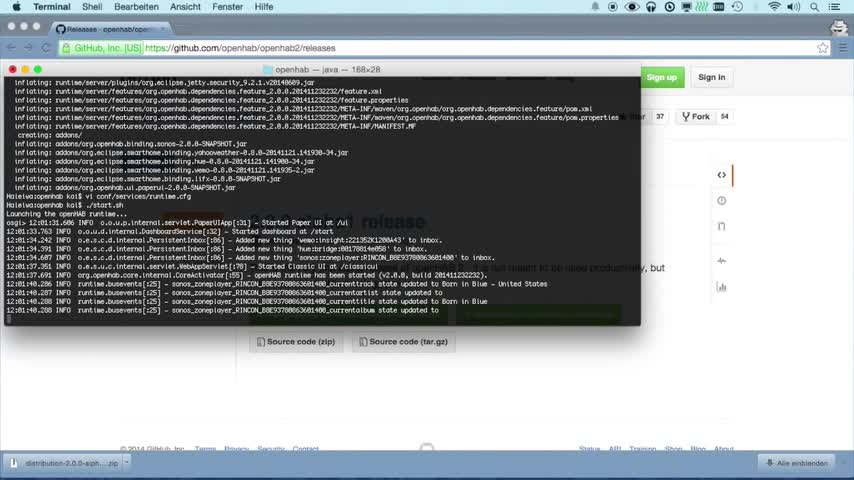Click the terminal line 'Launching the openHAB runtime...'
Image resolution: width=854 pixels, height=480 pixels.
click(66, 214)
